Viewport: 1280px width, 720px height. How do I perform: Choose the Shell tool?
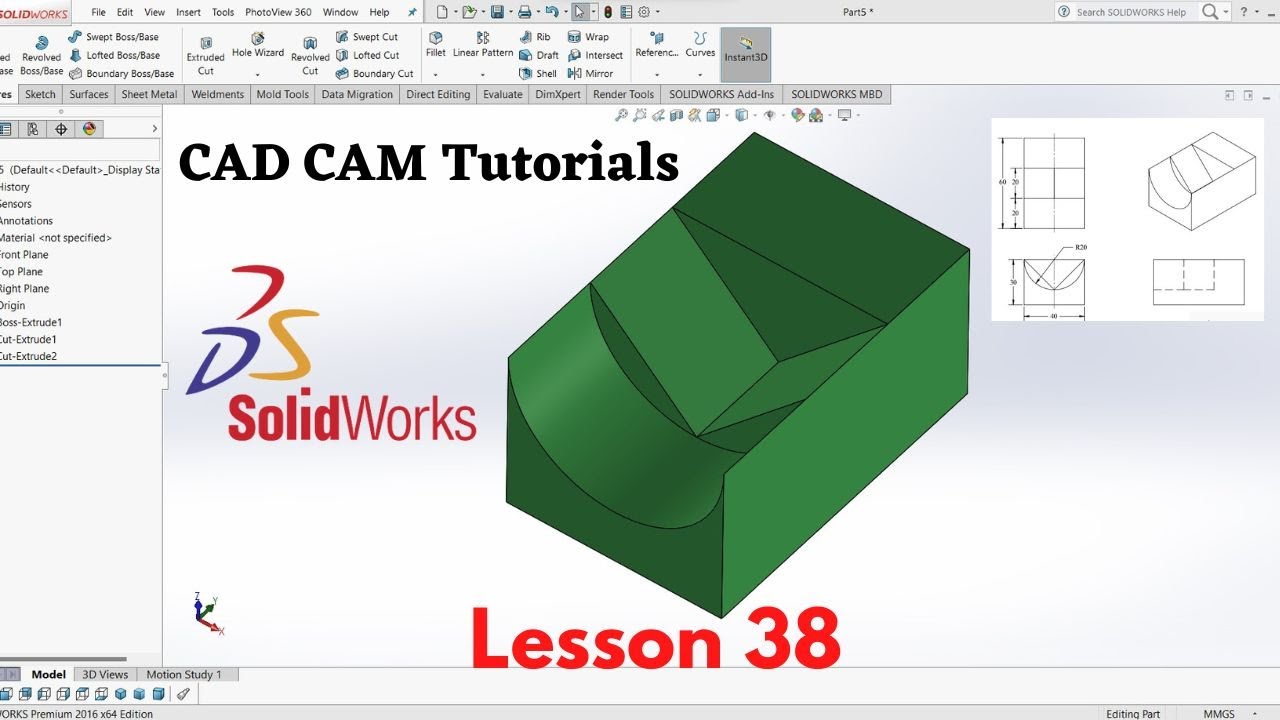(537, 73)
